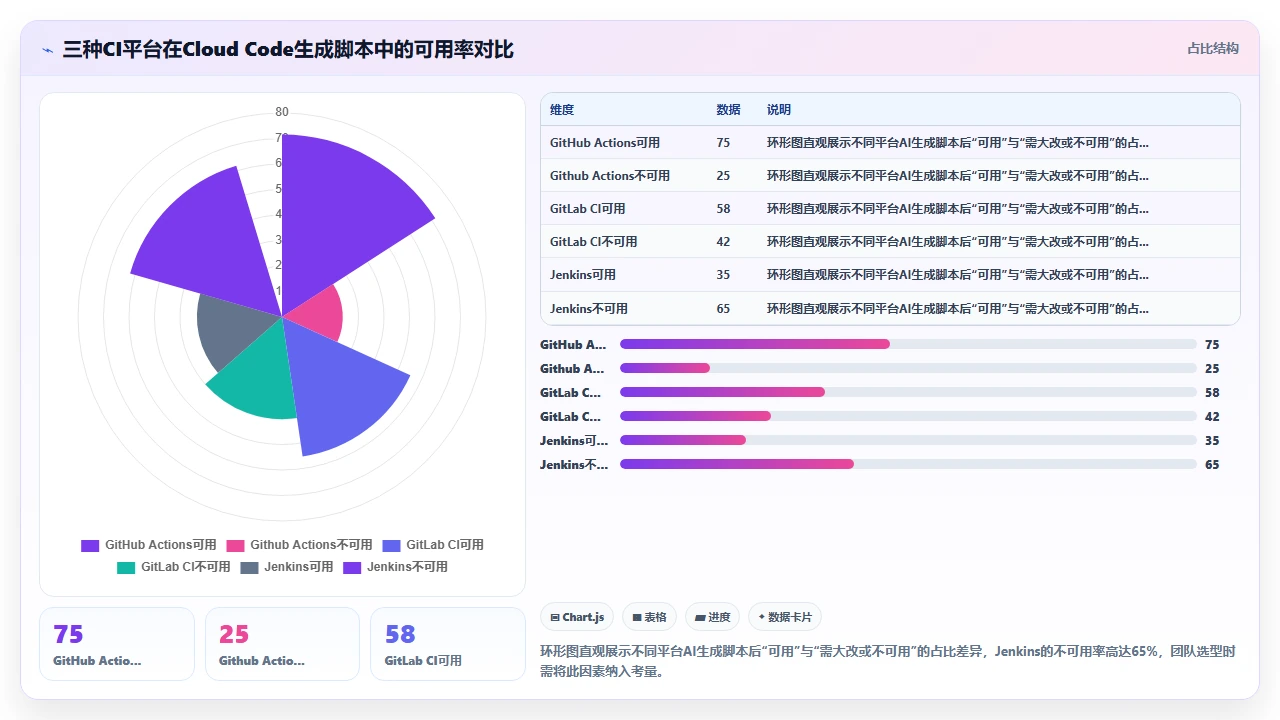Image resolution: width=1280 pixels, height=720 pixels.
Task: Toggle GitLab CI可用 indigo legend swatch
Action: (391, 546)
